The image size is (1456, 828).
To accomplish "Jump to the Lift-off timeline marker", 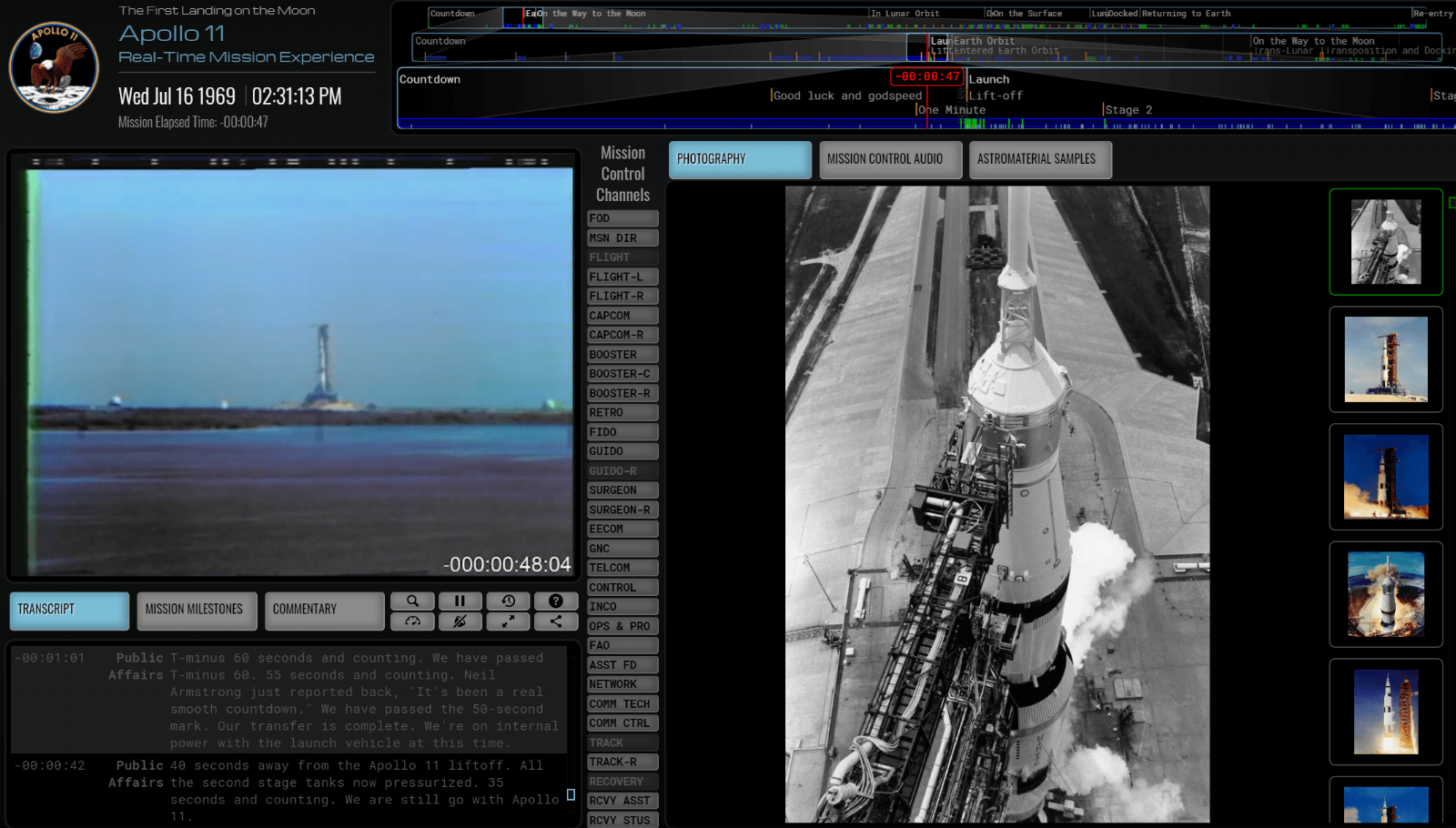I will pos(996,96).
